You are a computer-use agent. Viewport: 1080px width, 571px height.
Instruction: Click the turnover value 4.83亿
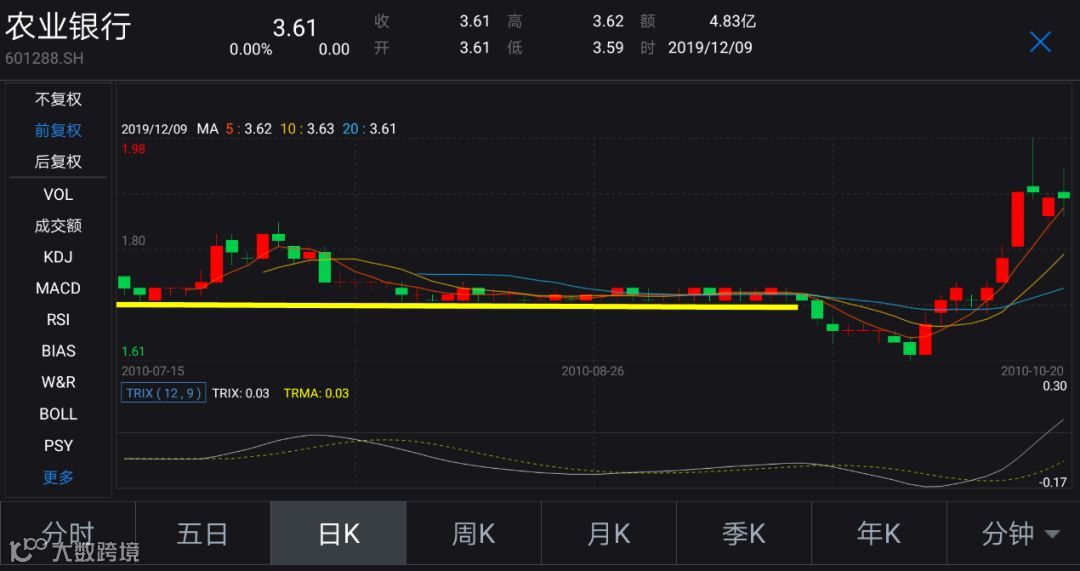(733, 21)
